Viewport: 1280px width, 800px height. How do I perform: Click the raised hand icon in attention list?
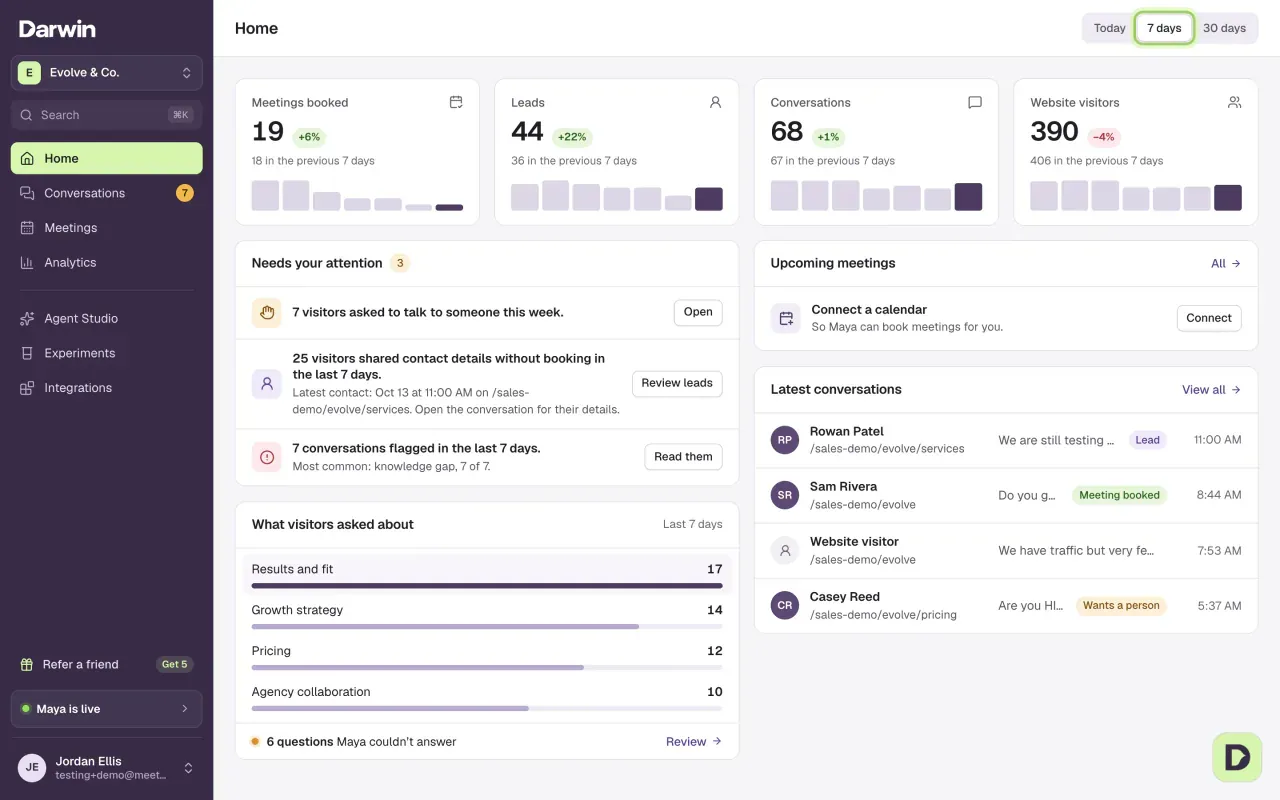267,313
